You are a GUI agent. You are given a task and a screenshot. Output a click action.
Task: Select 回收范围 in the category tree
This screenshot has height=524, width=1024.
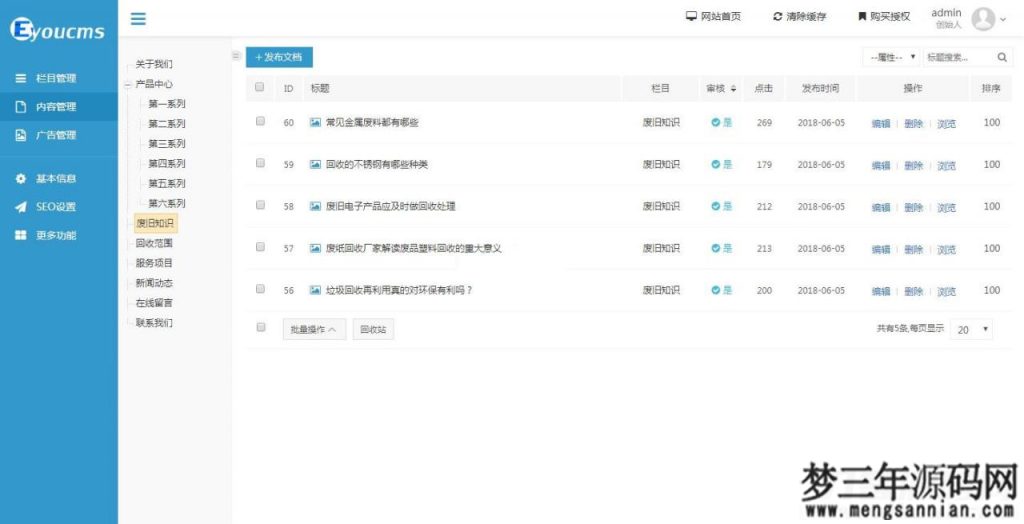154,243
